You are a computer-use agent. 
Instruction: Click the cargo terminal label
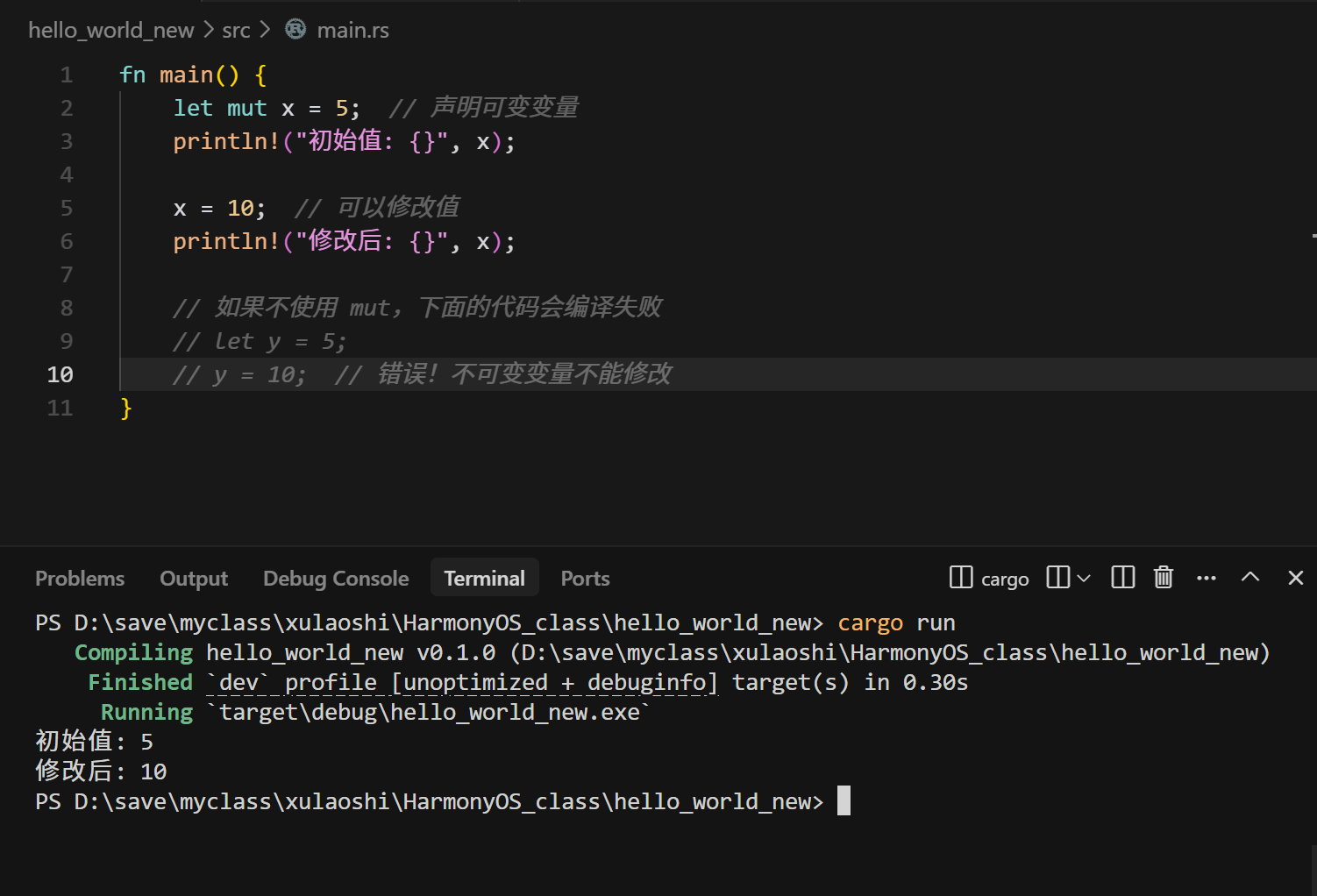coord(1005,580)
